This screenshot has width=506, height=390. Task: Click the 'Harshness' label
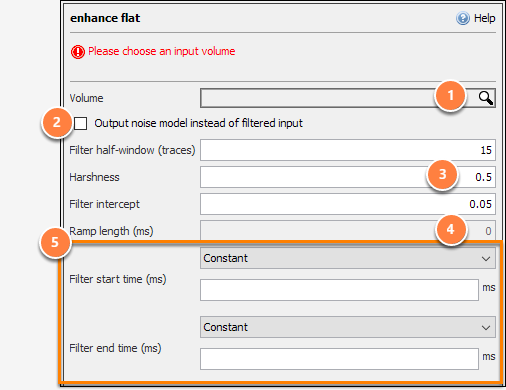[94, 177]
